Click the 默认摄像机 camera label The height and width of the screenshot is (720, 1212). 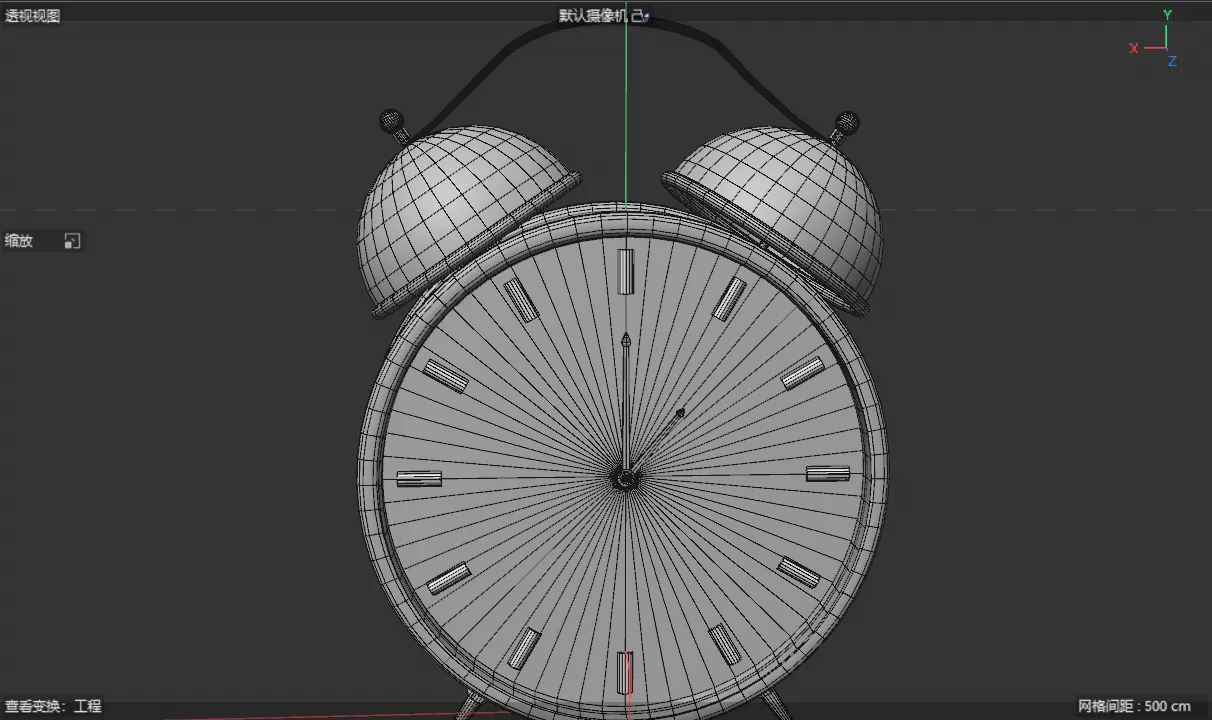pos(594,16)
